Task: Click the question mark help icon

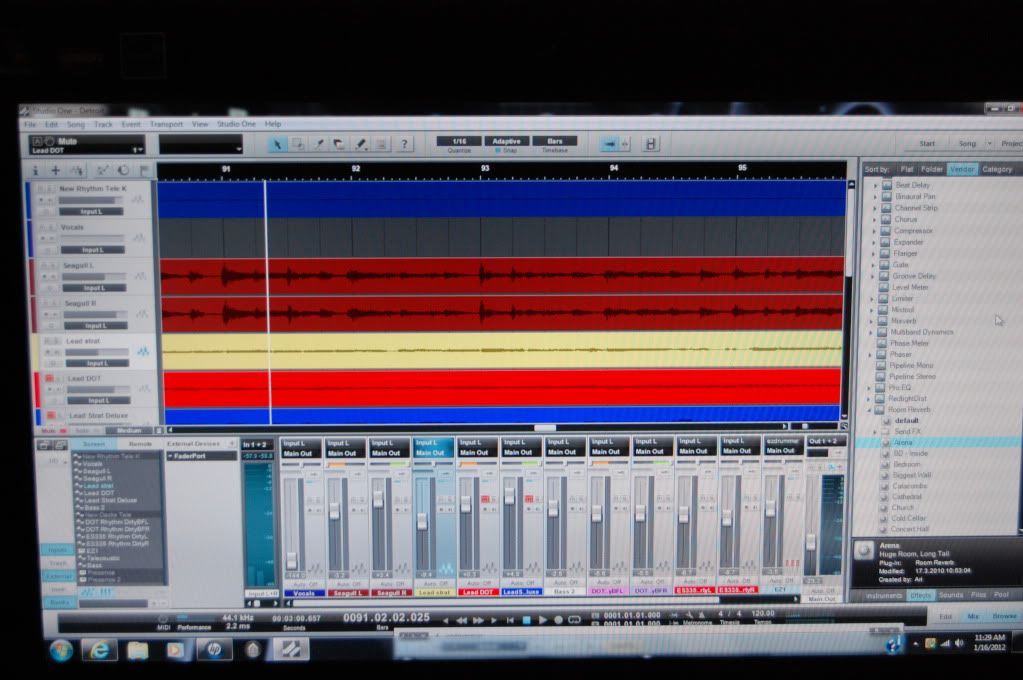Action: click(403, 144)
